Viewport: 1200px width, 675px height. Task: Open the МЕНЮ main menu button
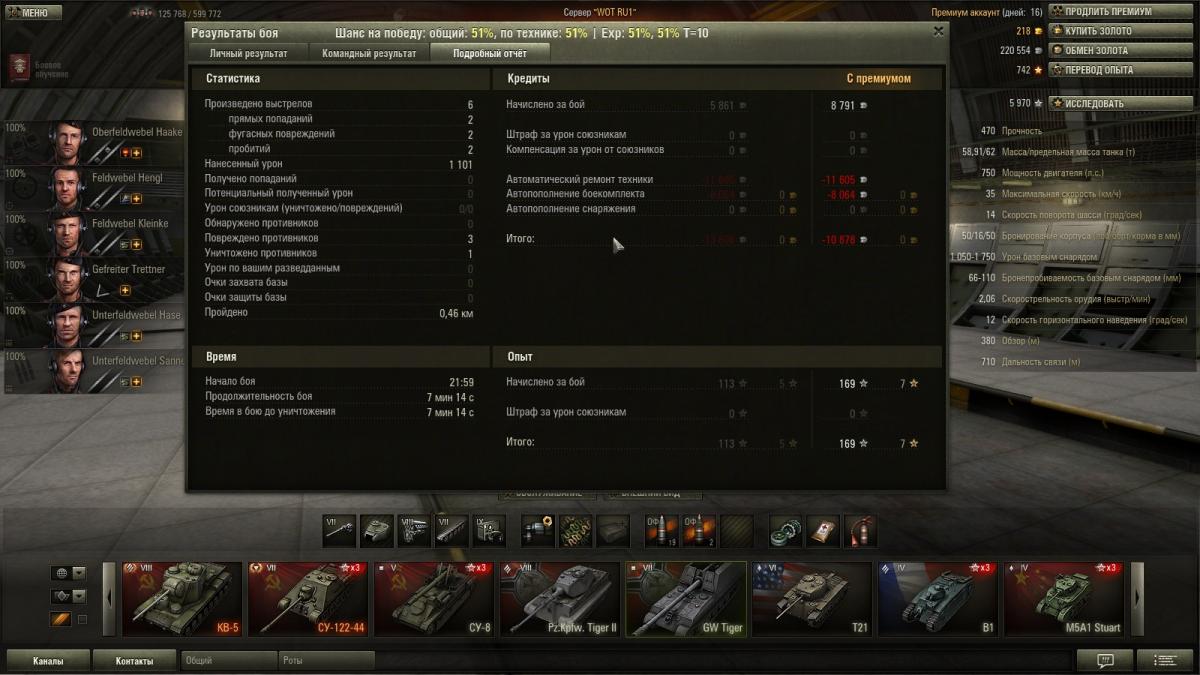point(32,13)
